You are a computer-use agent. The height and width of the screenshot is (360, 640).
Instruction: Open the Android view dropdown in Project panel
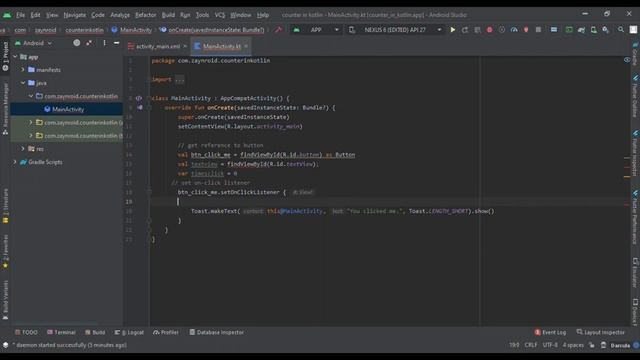click(x=33, y=43)
